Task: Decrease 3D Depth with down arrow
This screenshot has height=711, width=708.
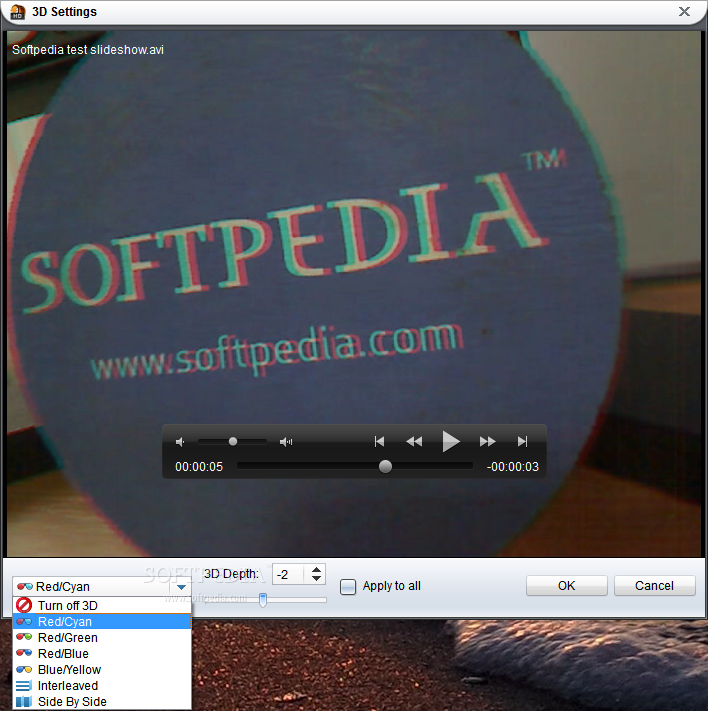Action: tap(317, 579)
